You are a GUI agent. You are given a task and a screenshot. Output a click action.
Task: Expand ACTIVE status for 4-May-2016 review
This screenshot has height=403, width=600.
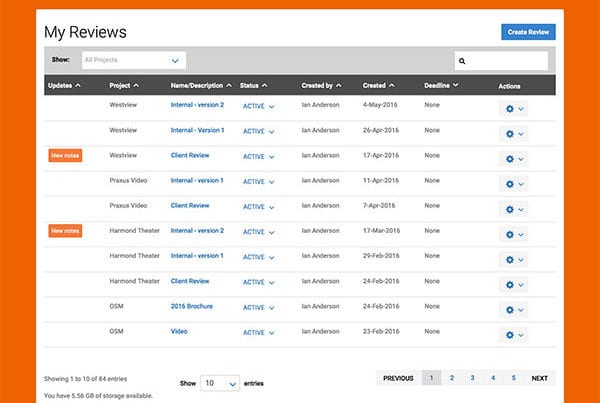click(259, 106)
